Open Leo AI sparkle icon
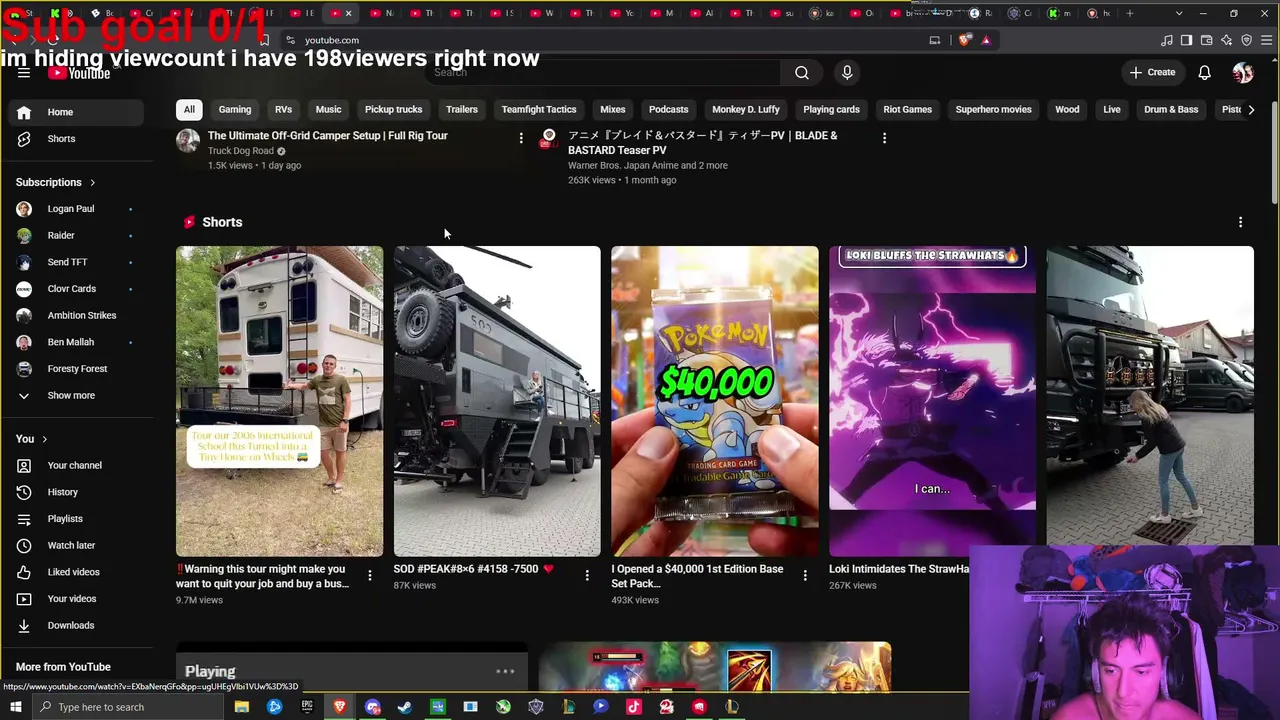The image size is (1280, 720). point(1227,40)
